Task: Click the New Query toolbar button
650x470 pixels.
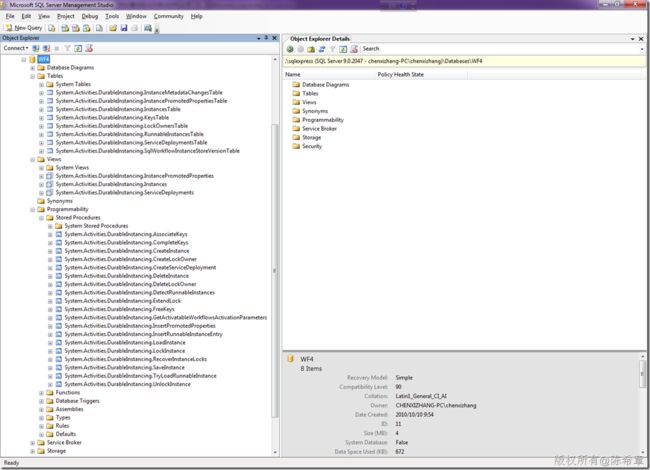Action: 24,28
